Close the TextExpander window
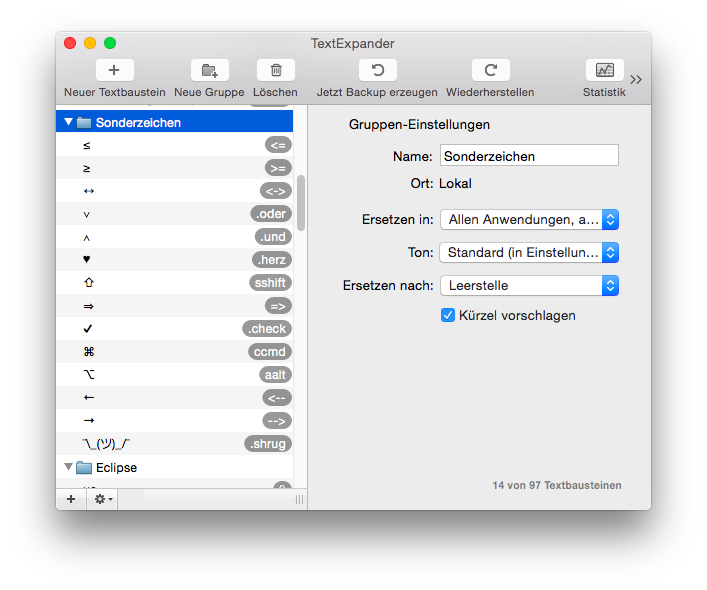 (70, 43)
